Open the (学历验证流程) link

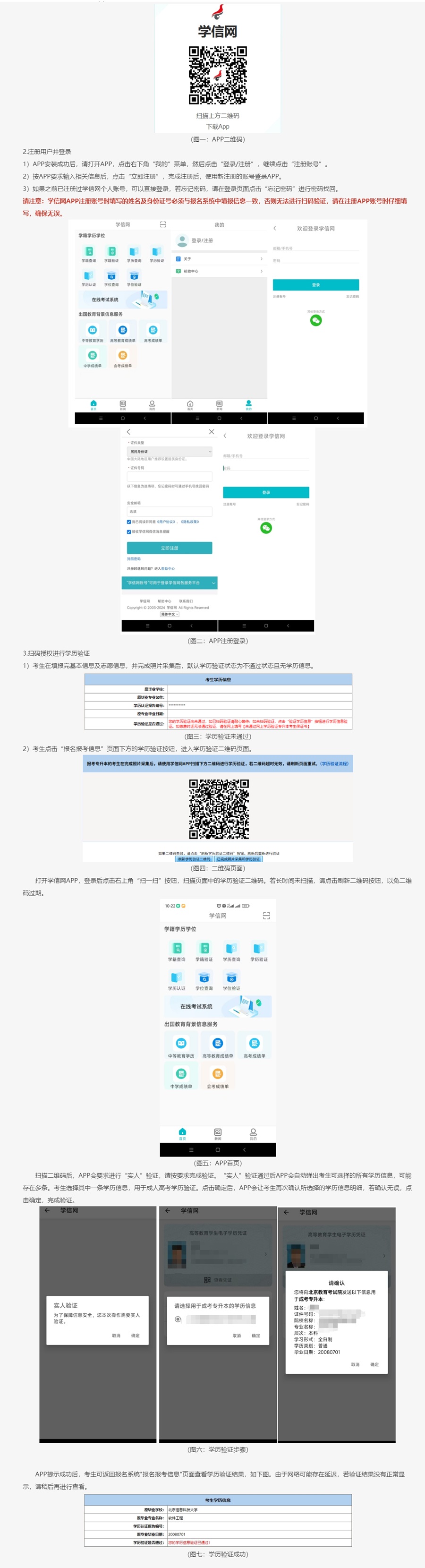(334, 763)
